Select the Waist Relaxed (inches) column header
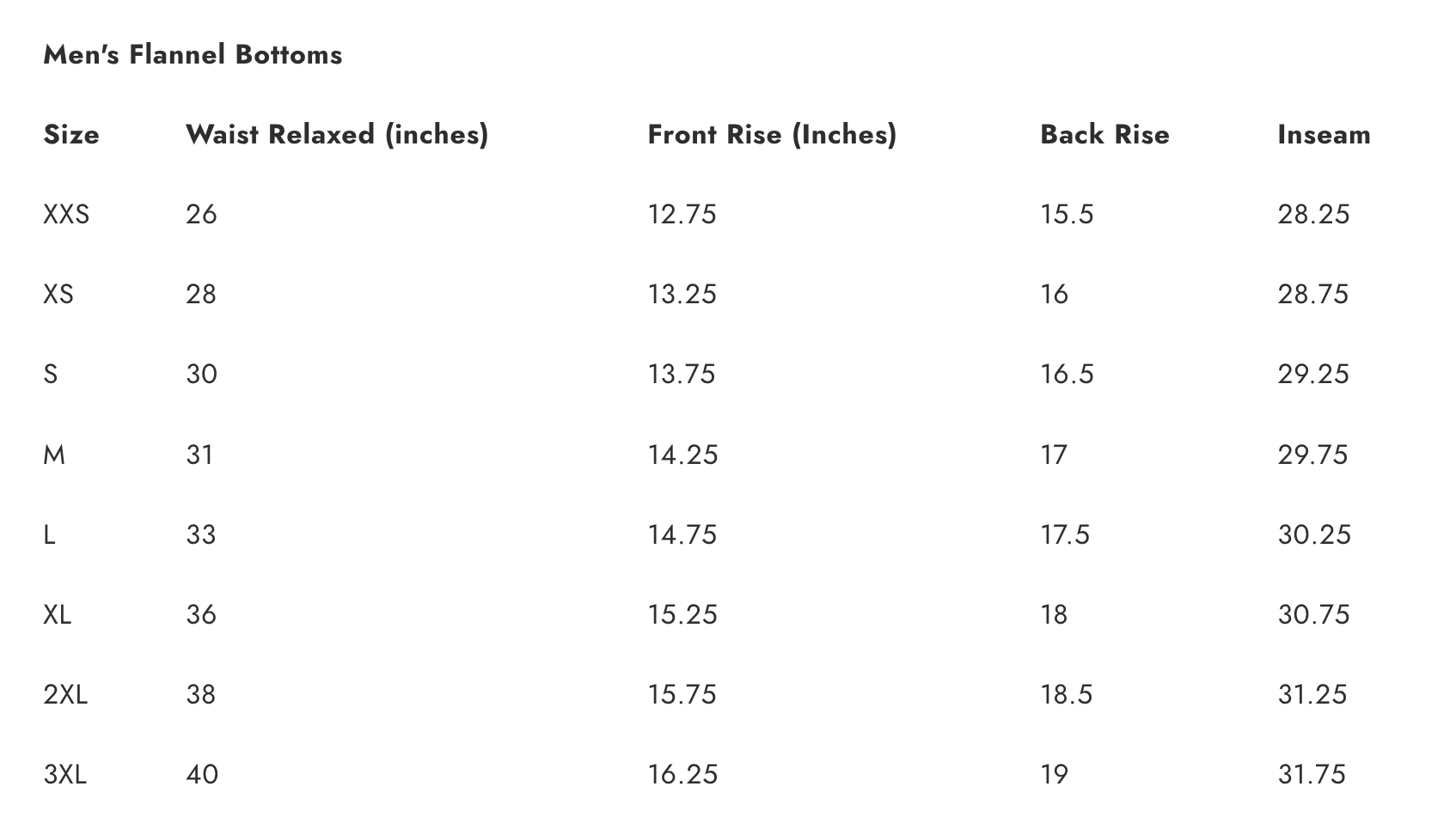Screen dimensions: 1456x823 (337, 135)
